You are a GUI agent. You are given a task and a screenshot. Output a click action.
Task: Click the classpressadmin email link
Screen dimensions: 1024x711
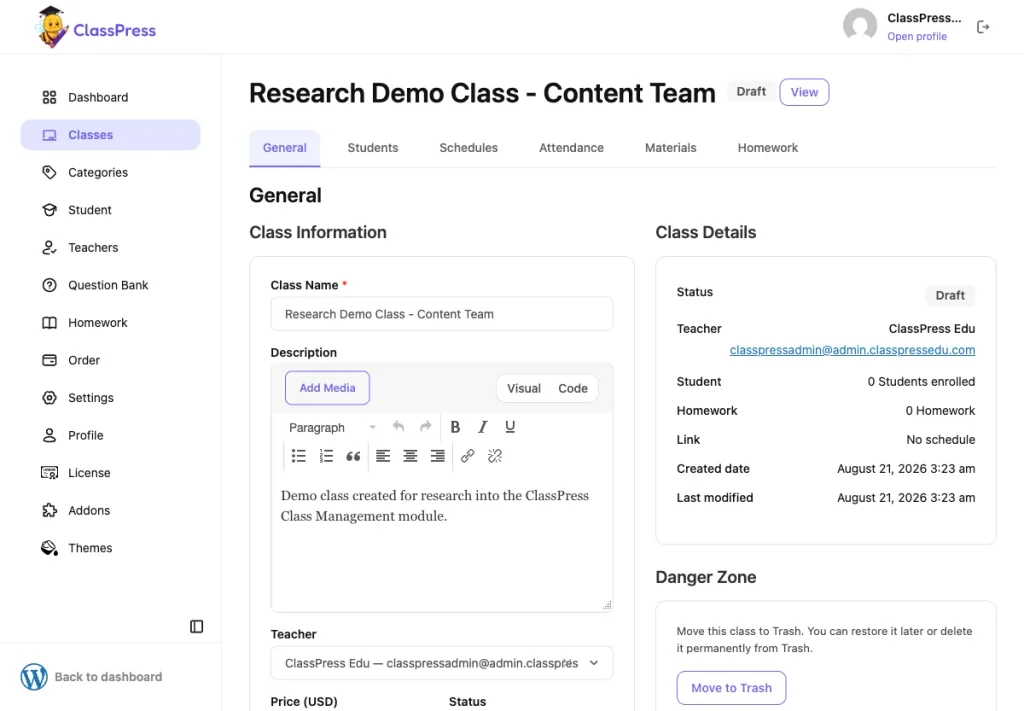tap(852, 350)
